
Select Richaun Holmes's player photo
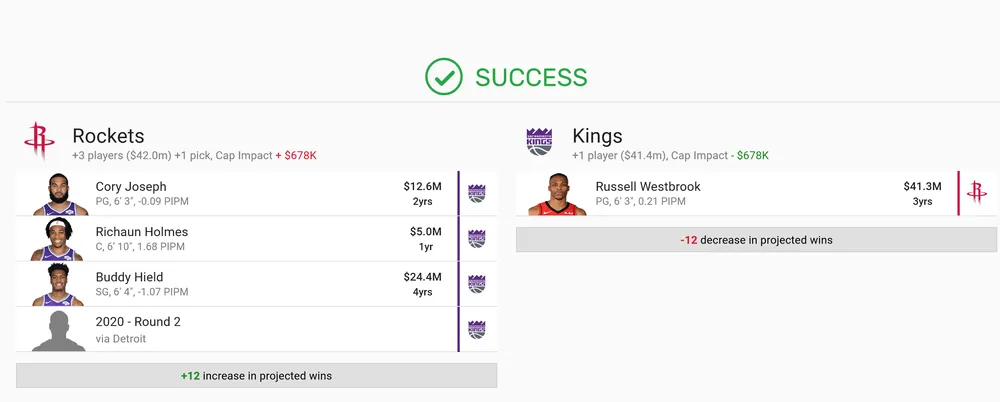point(60,240)
